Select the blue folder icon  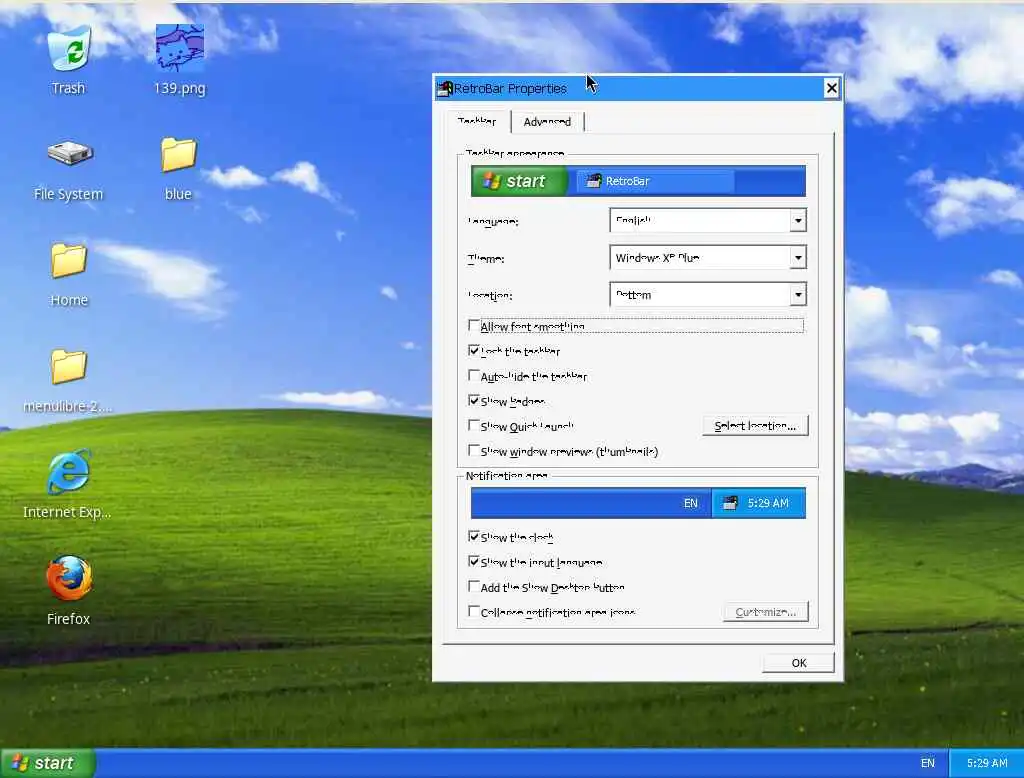(x=178, y=154)
